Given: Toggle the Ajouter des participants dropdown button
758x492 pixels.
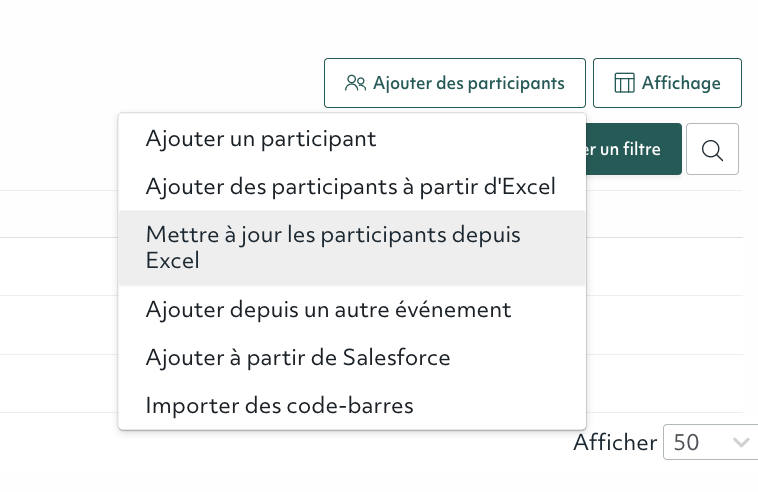Looking at the screenshot, I should coord(455,83).
